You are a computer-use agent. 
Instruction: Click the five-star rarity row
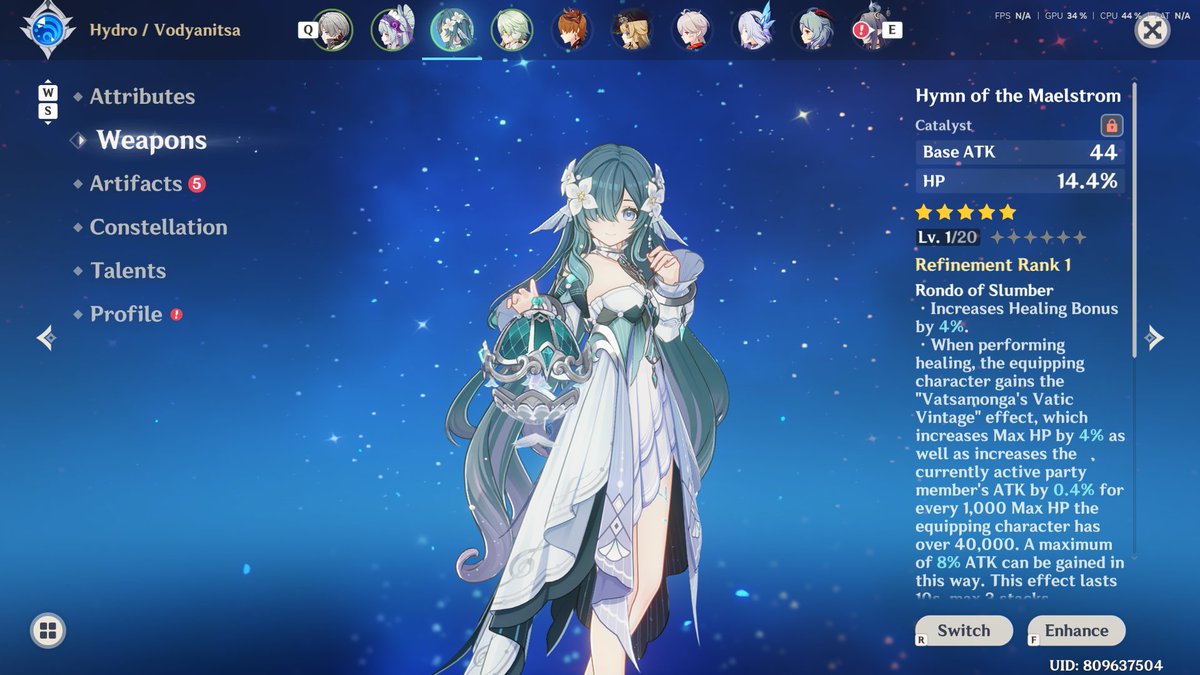pos(966,212)
